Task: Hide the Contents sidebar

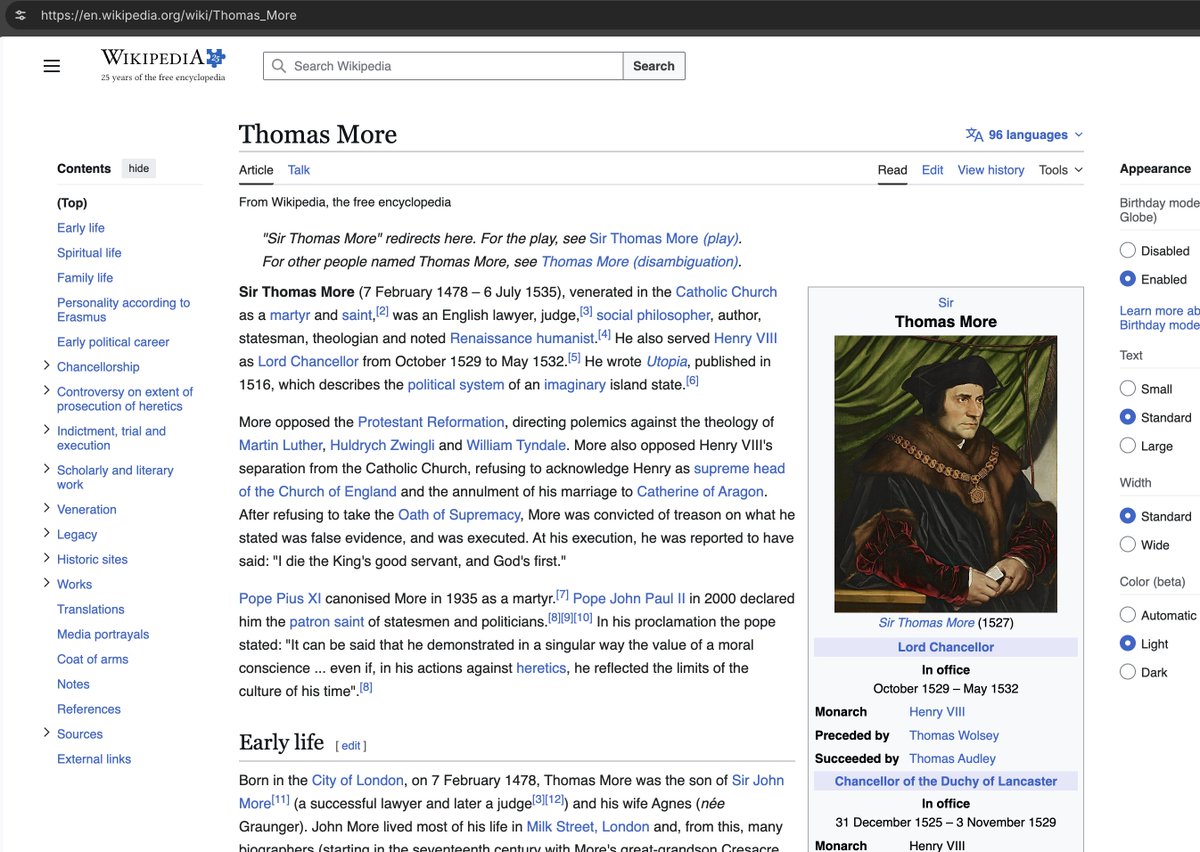Action: point(139,168)
